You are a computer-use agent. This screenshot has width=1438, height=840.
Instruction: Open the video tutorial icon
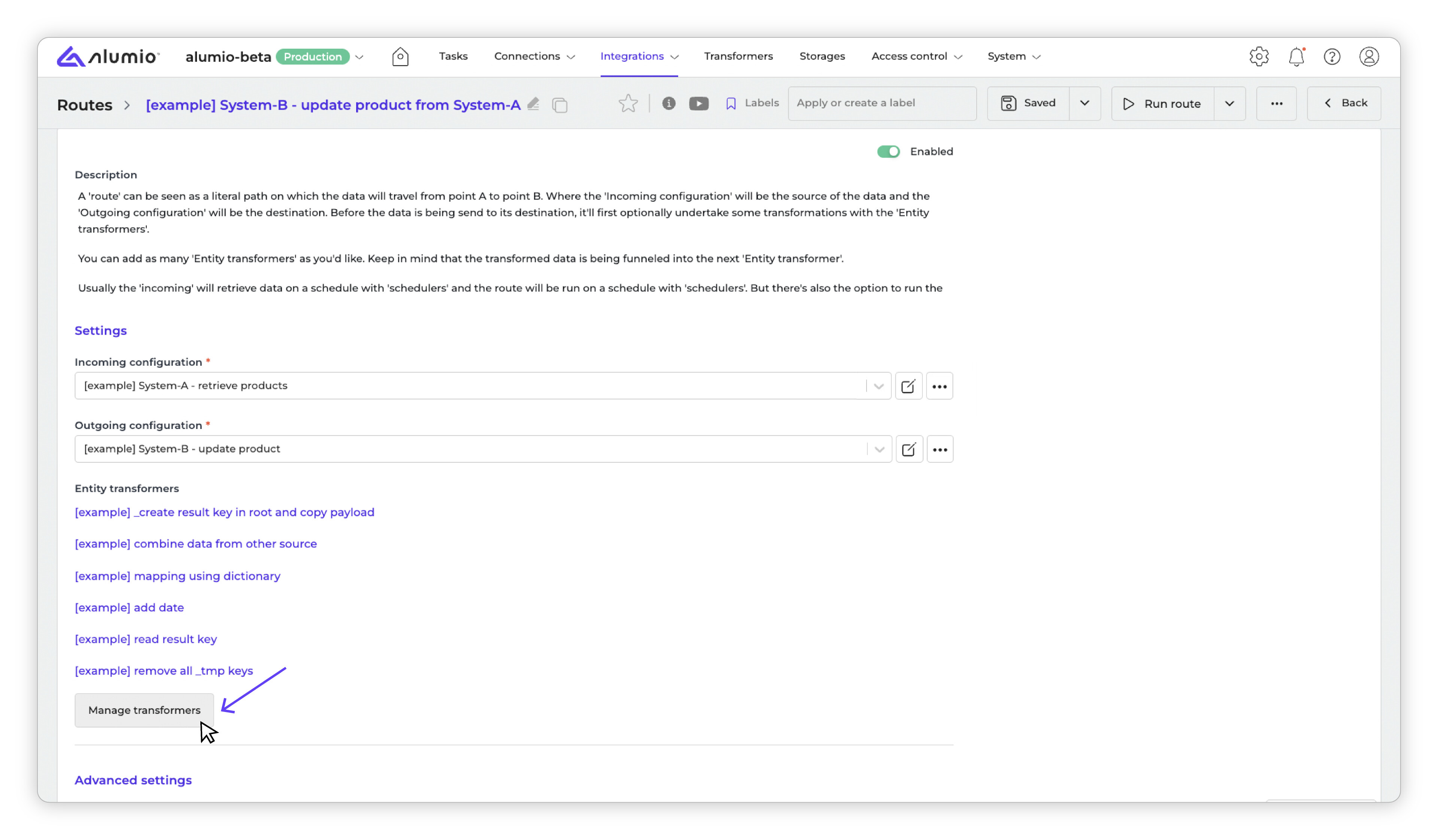pos(698,103)
